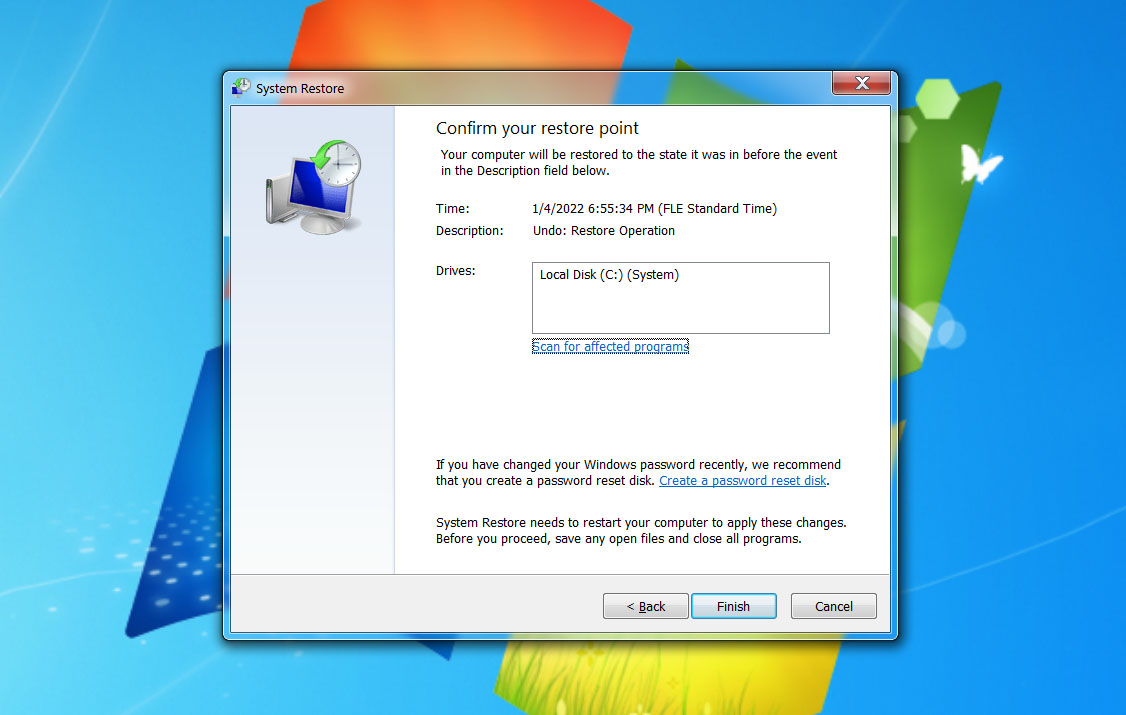Cancel the System Restore wizard
Screen dimensions: 1126x715
pyautogui.click(x=834, y=606)
